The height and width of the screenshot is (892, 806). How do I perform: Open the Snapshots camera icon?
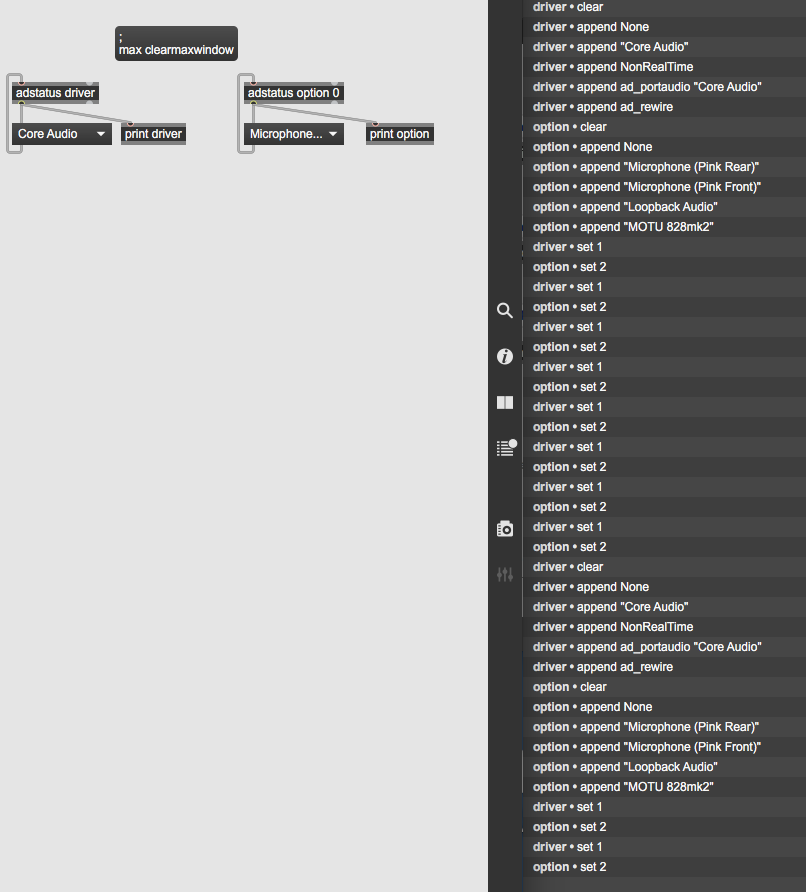(x=505, y=528)
